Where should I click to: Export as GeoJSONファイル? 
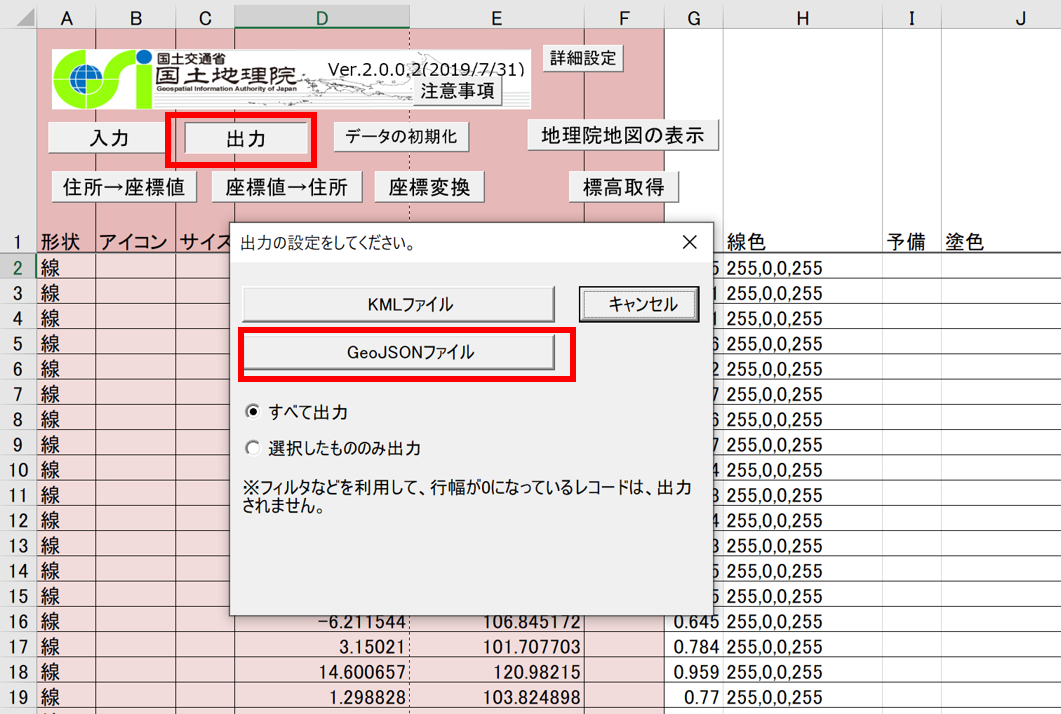click(x=399, y=353)
